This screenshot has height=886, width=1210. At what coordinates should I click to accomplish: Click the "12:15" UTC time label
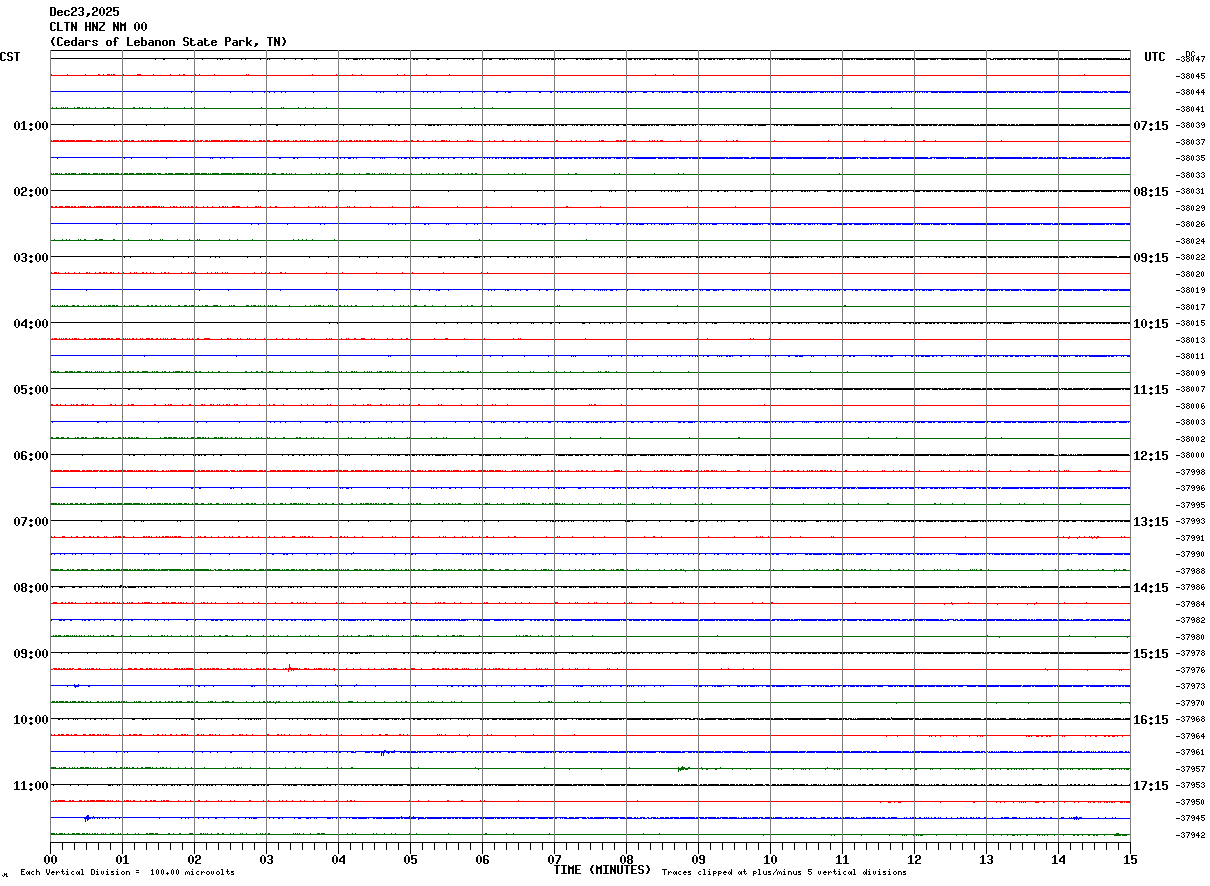pos(1151,456)
